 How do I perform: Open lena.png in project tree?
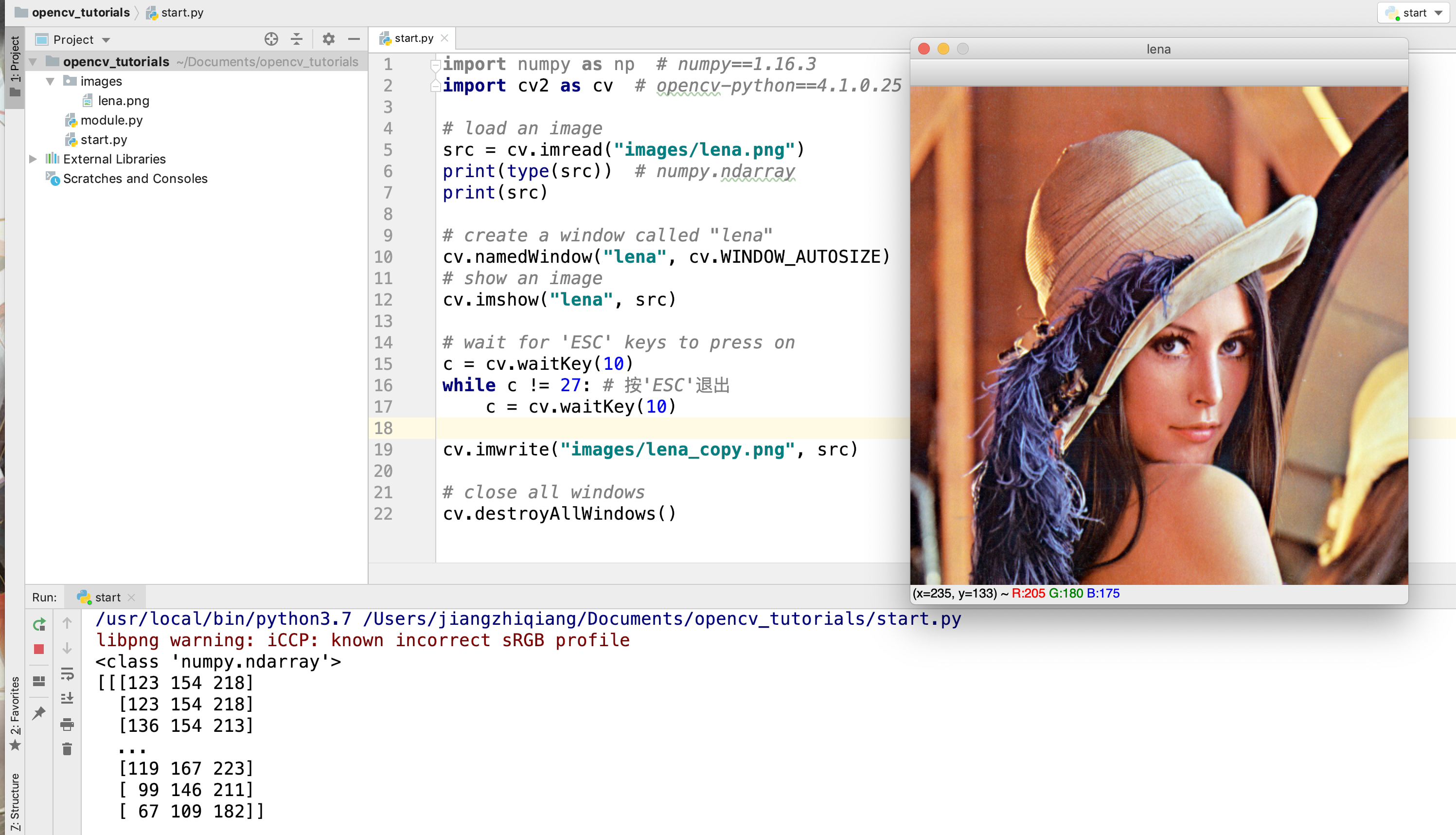[123, 101]
